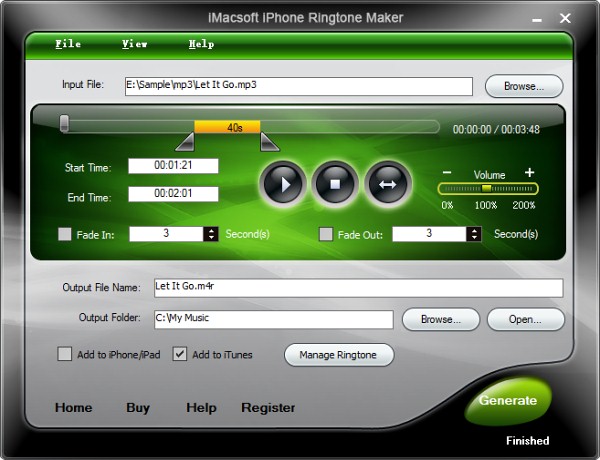Click the End Time field
Viewport: 600px width, 460px height.
[173, 194]
